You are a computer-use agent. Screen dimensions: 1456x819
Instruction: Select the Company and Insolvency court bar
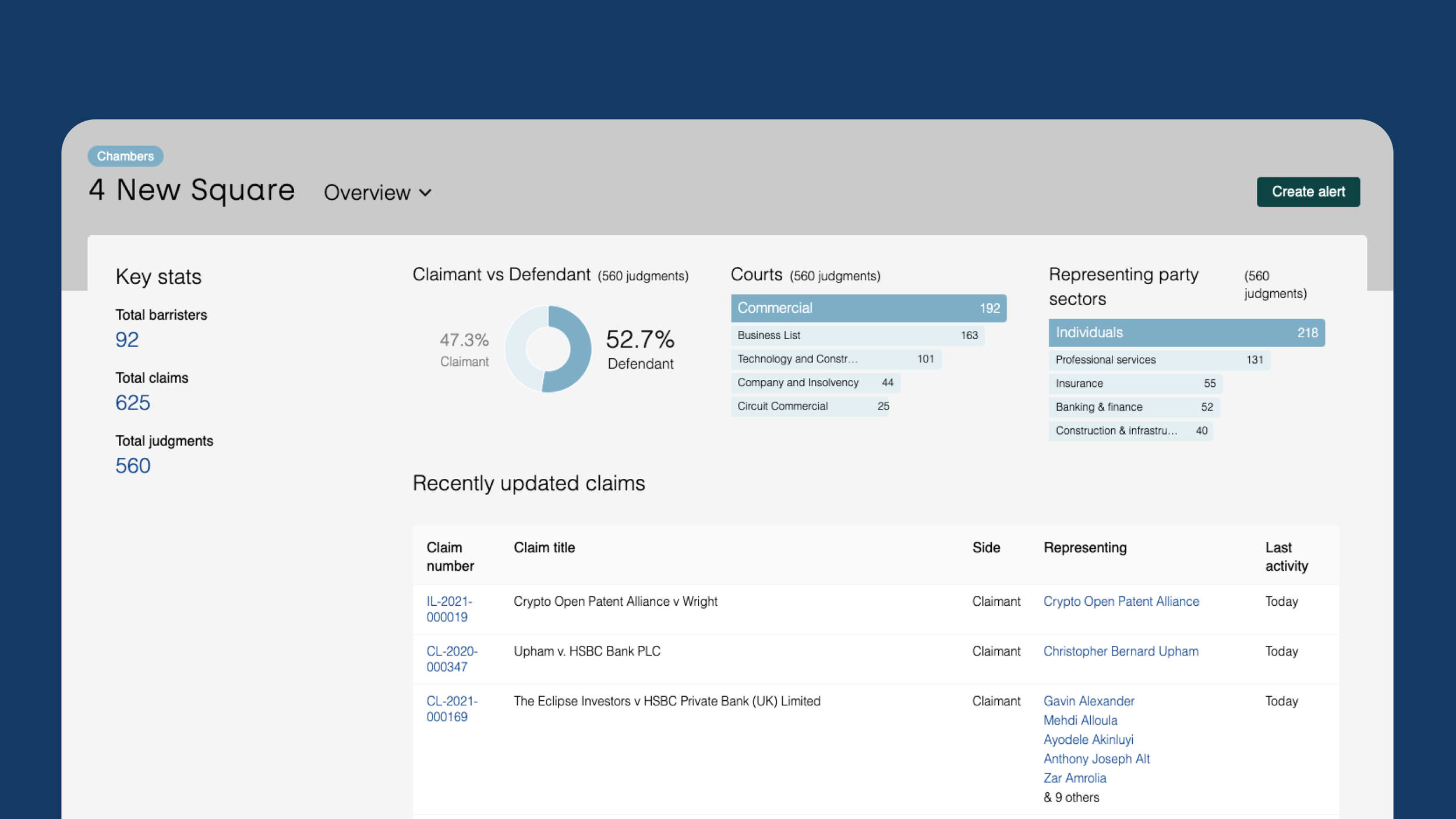pyautogui.click(x=815, y=383)
